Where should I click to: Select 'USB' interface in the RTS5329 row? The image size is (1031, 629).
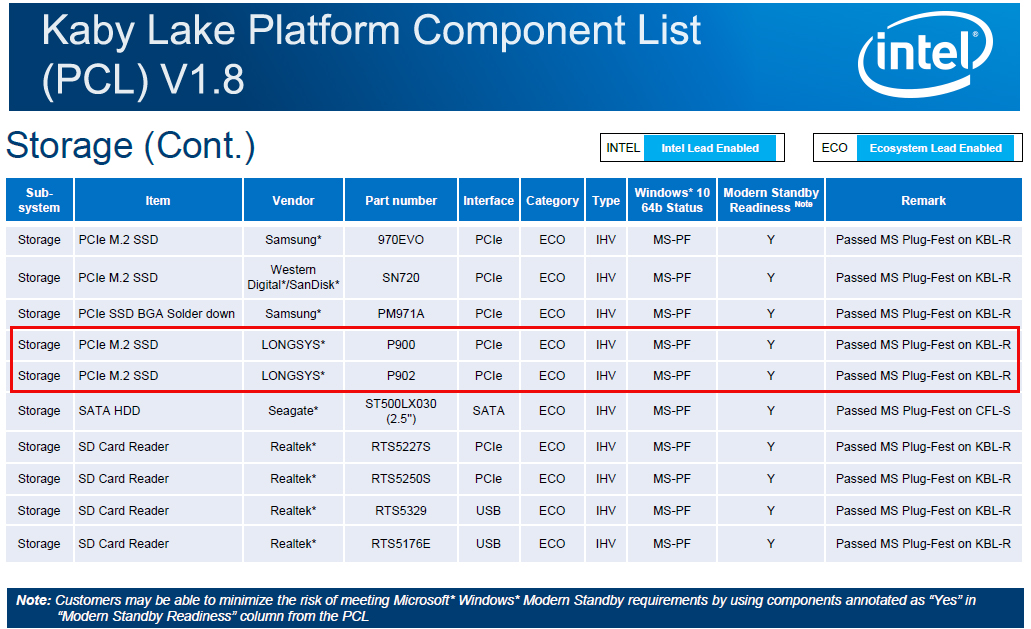click(x=489, y=511)
